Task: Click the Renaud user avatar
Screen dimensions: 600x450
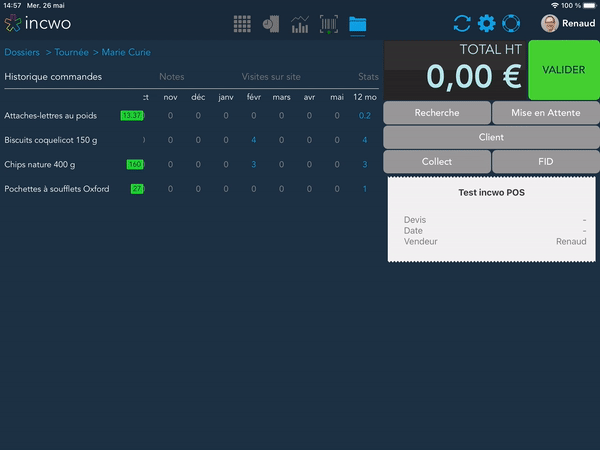Action: 549,23
